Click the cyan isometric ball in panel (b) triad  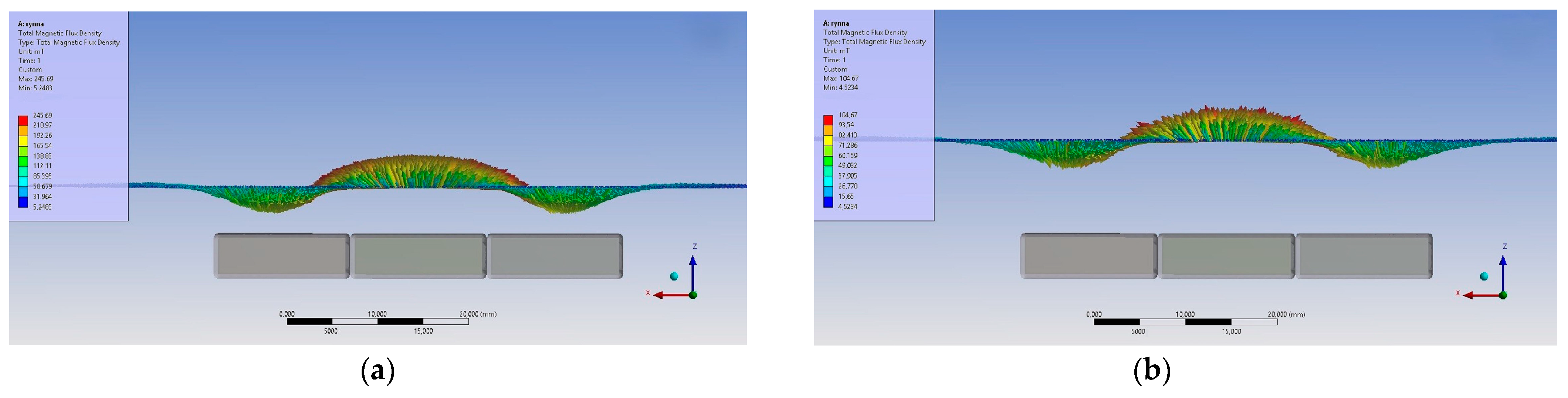[1484, 276]
